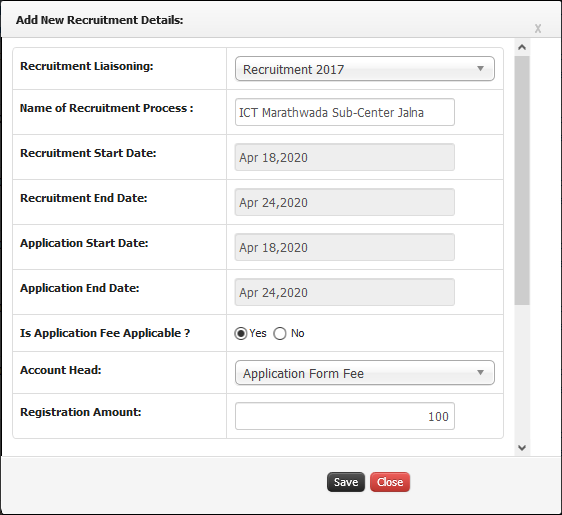The width and height of the screenshot is (562, 515).
Task: Click the Registration Amount field
Action: [x=345, y=416]
